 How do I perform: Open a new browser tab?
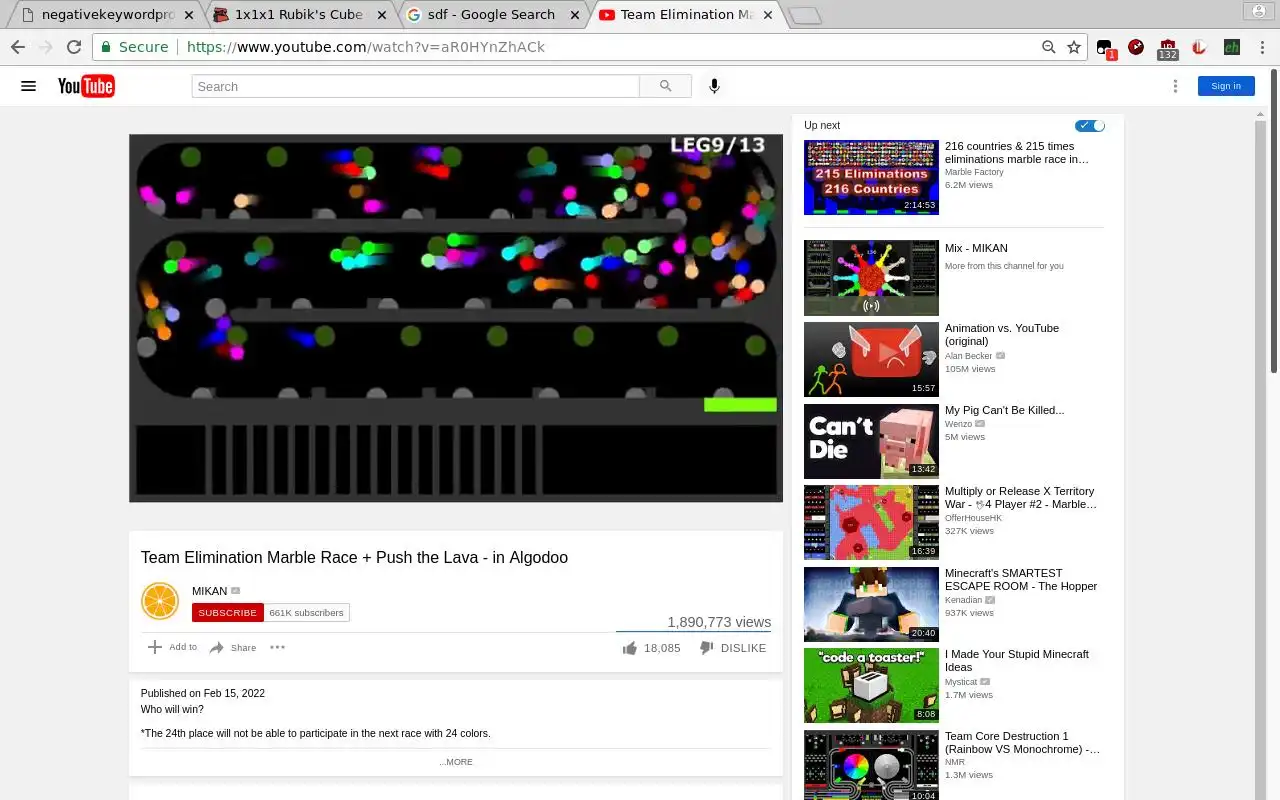[804, 16]
